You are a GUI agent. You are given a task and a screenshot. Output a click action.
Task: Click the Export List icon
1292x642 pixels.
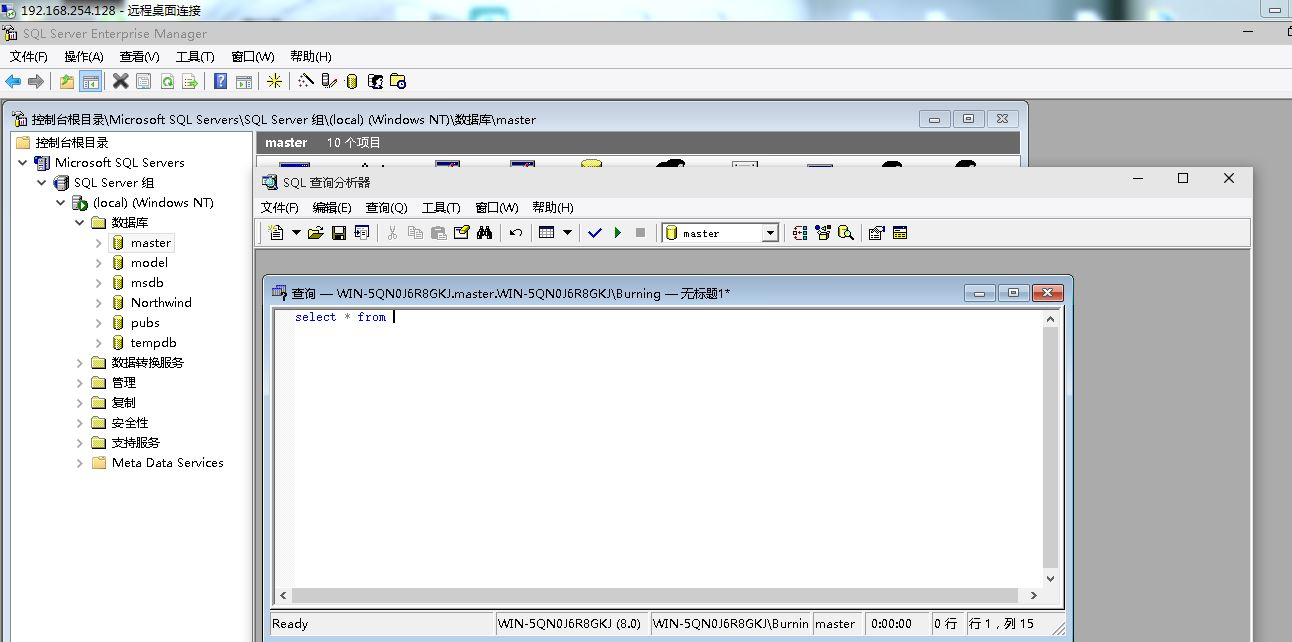(190, 82)
